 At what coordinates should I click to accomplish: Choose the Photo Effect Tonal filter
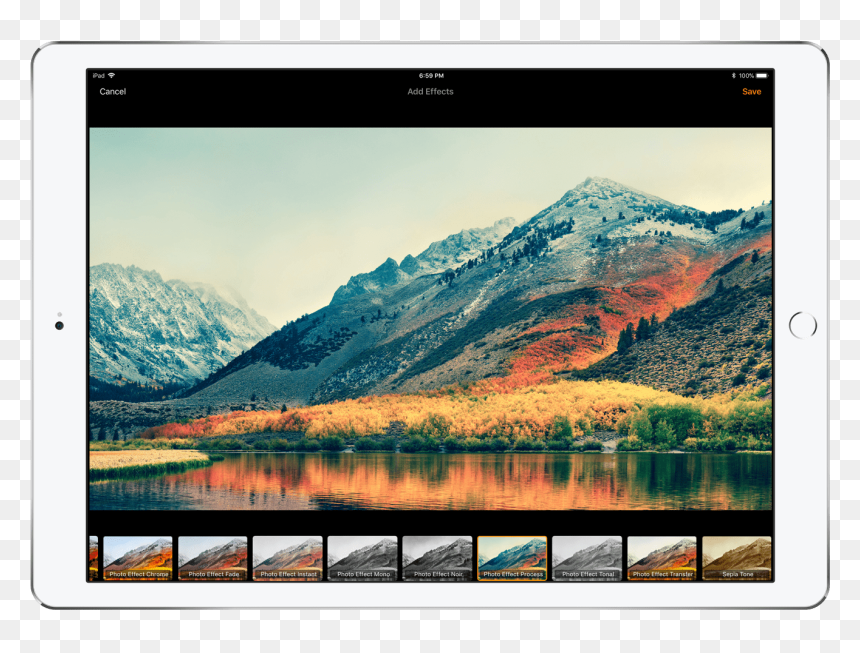pos(587,558)
